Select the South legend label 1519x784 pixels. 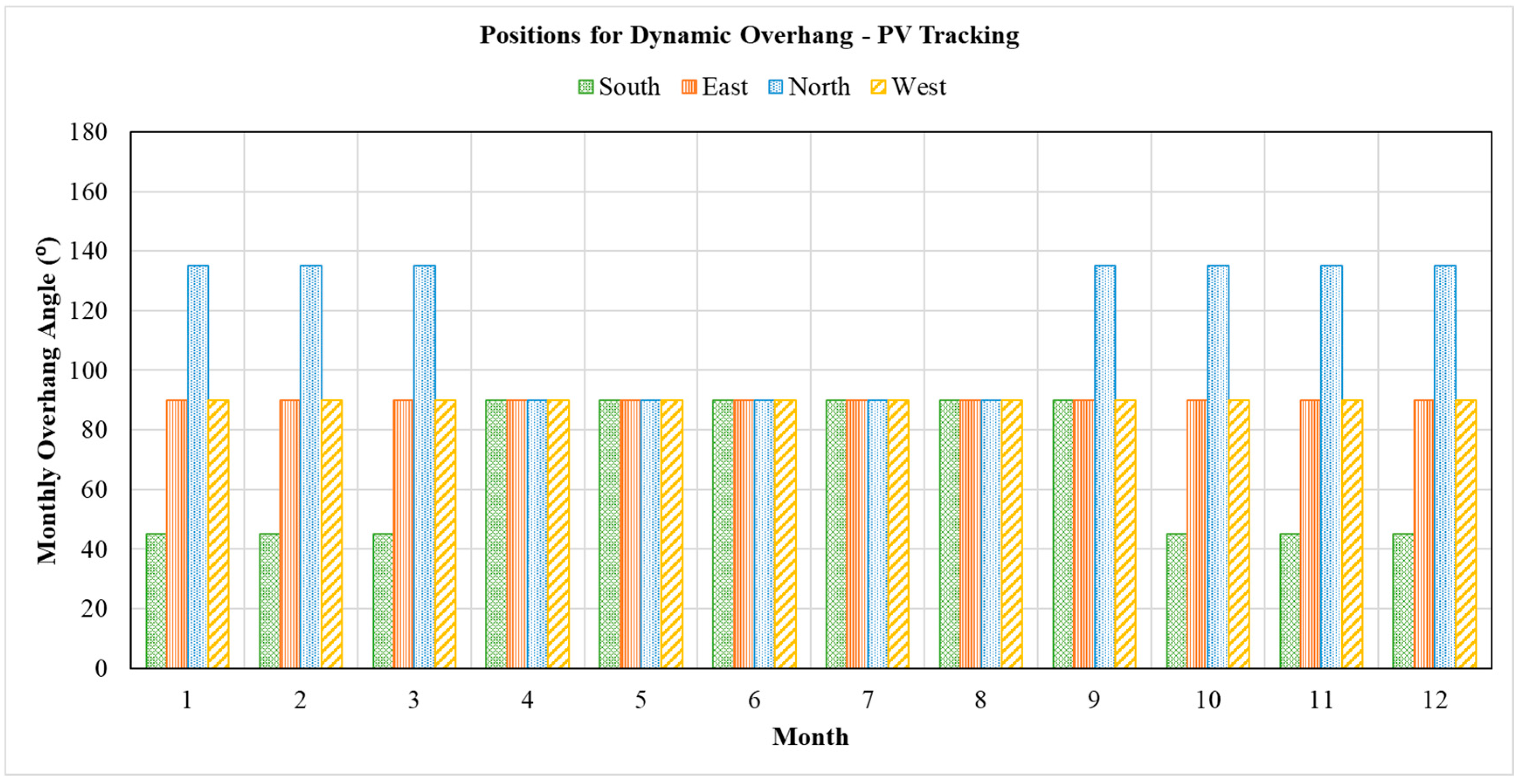[x=629, y=87]
